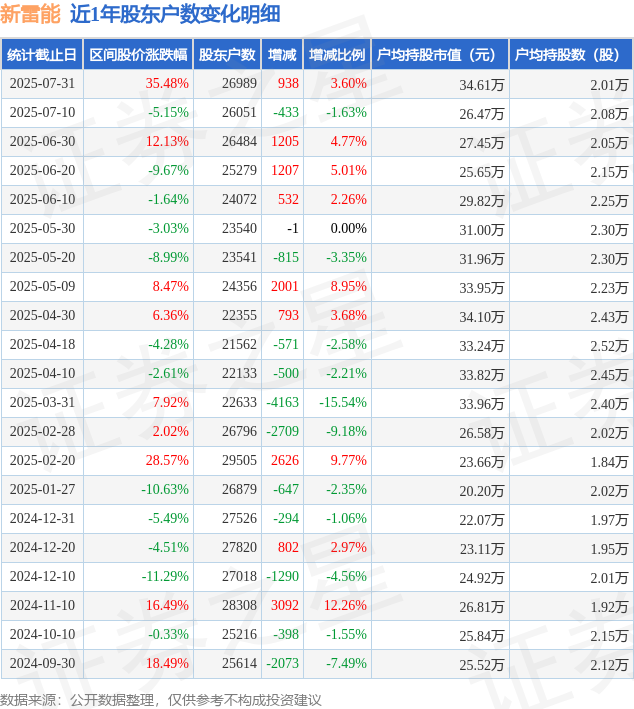Screen dimensions: 634x709
Task: Select the date cell 2025-06-30
Action: pos(43,142)
